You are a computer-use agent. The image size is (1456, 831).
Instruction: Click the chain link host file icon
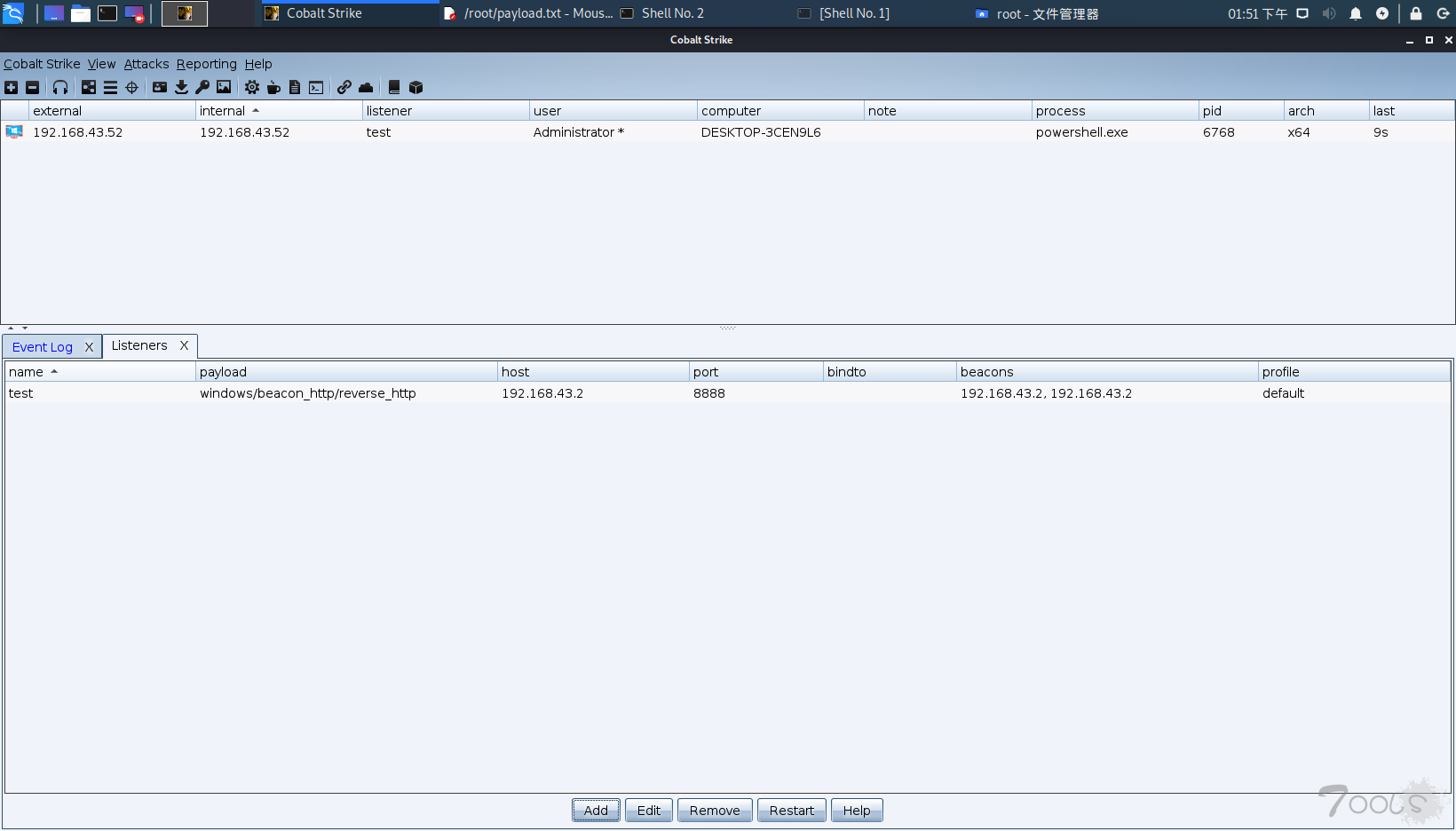[344, 87]
